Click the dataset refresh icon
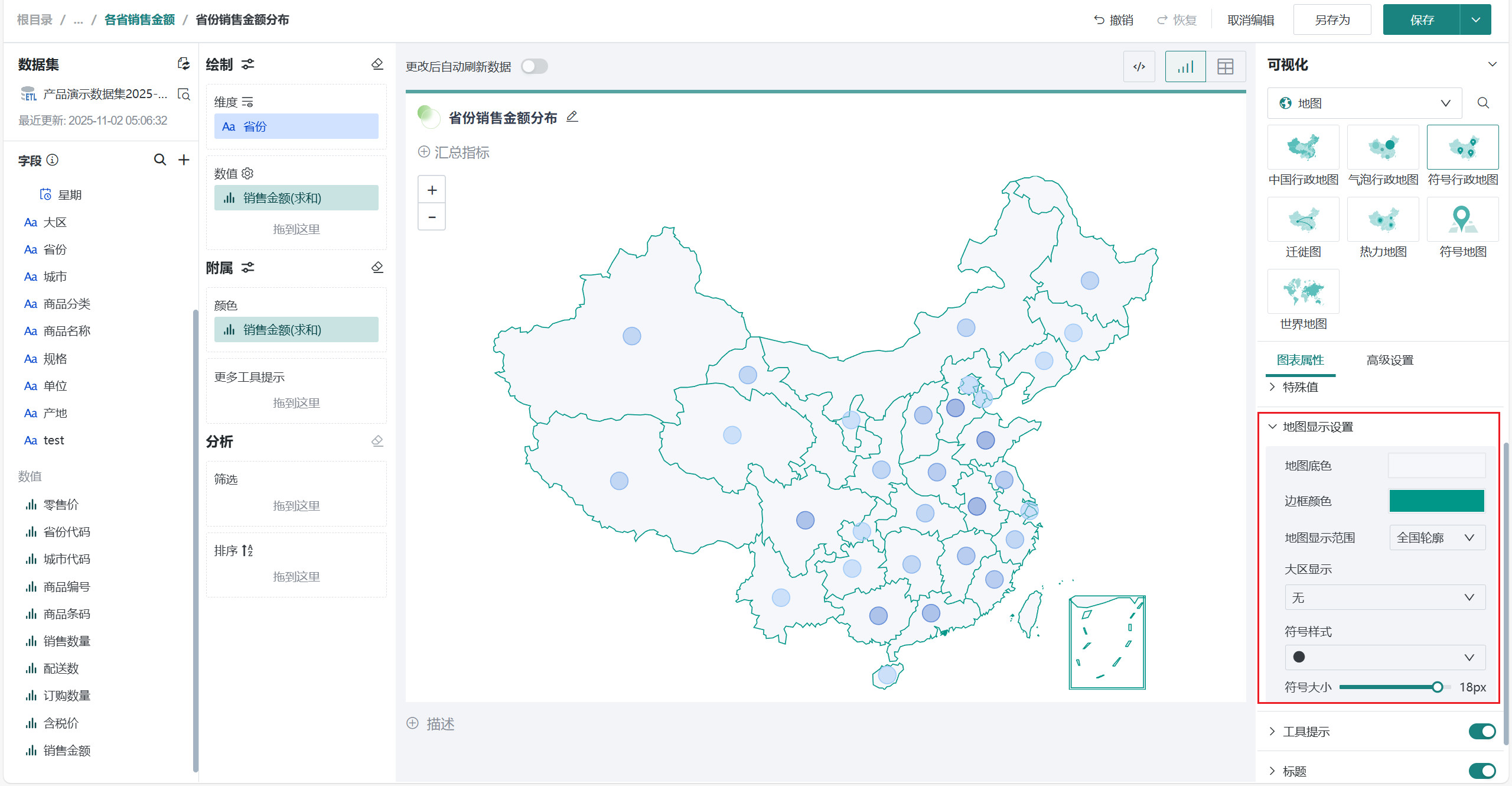Viewport: 1512px width, 786px height. pyautogui.click(x=184, y=64)
